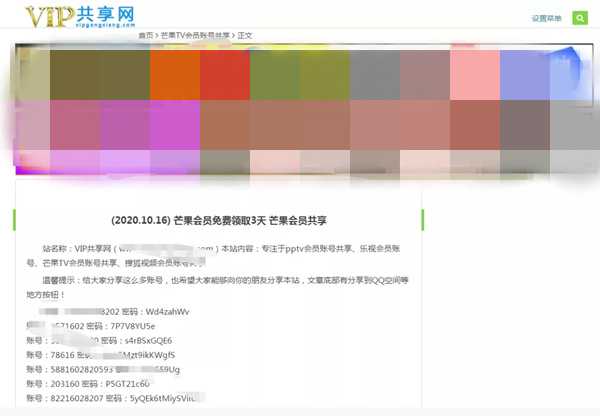Go to 首页 in the breadcrumb
The width and height of the screenshot is (600, 416).
146,35
